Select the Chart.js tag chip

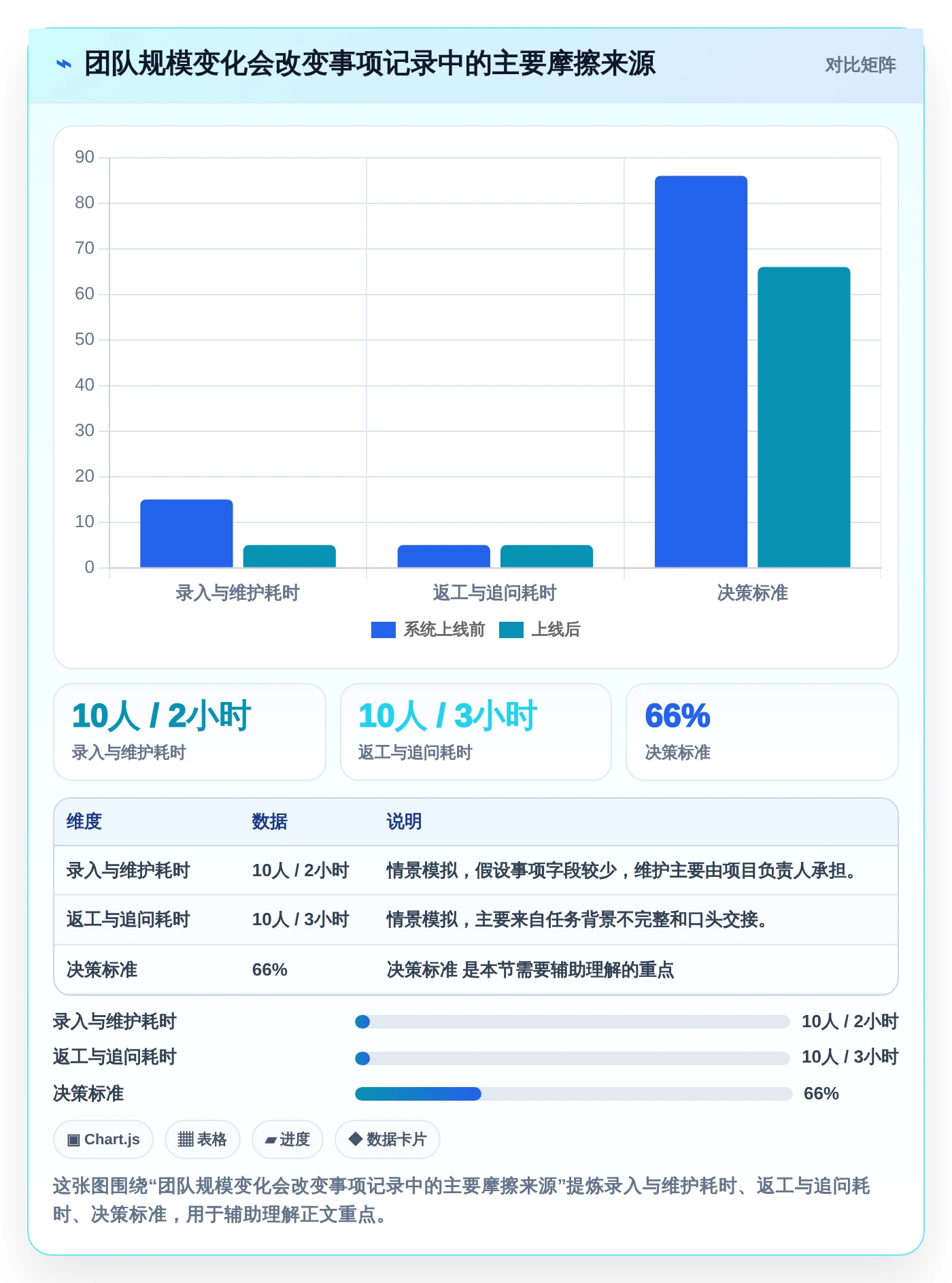(x=103, y=1139)
